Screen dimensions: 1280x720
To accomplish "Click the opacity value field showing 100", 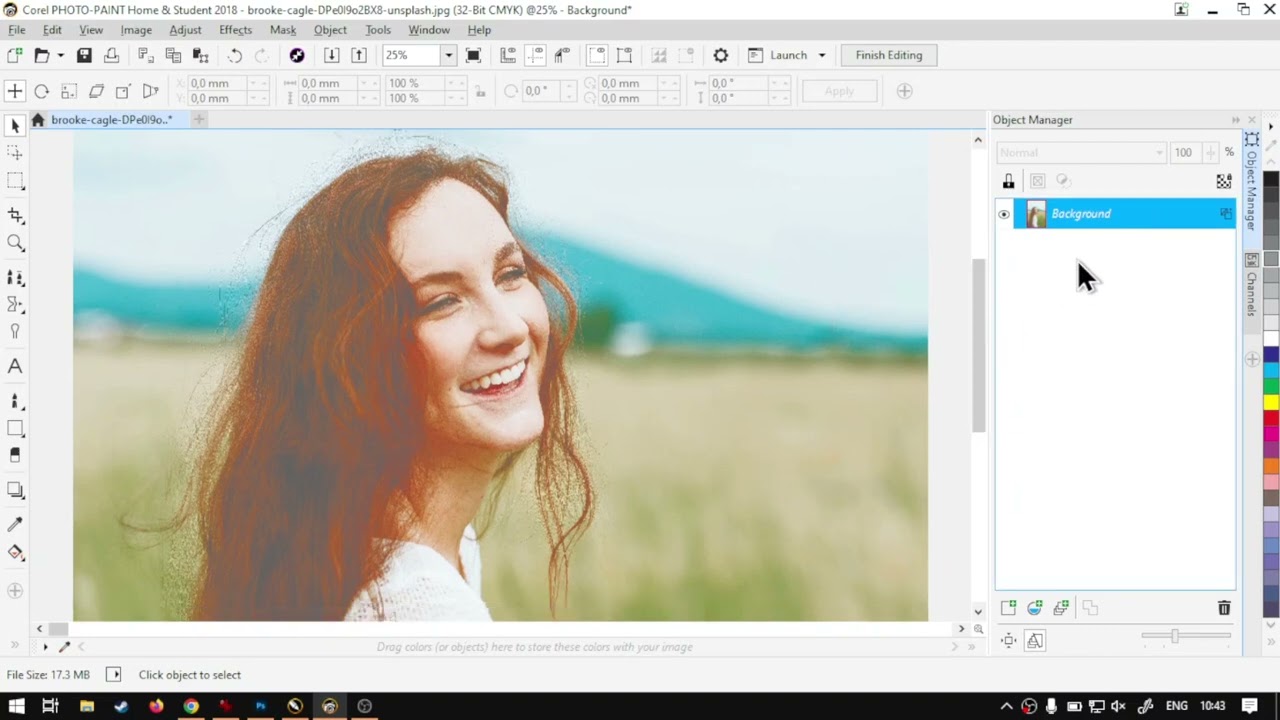I will point(1186,153).
